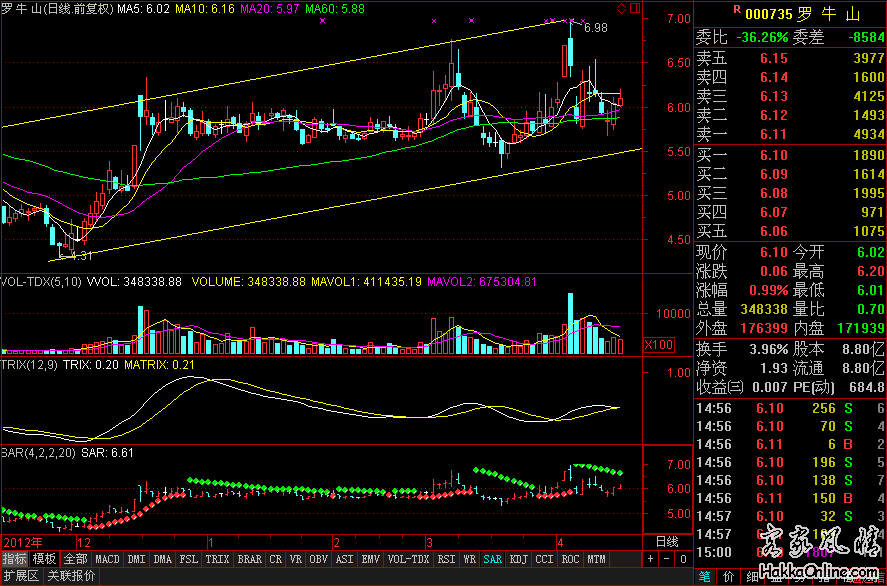Click the 委差 value -8584

tap(867, 38)
